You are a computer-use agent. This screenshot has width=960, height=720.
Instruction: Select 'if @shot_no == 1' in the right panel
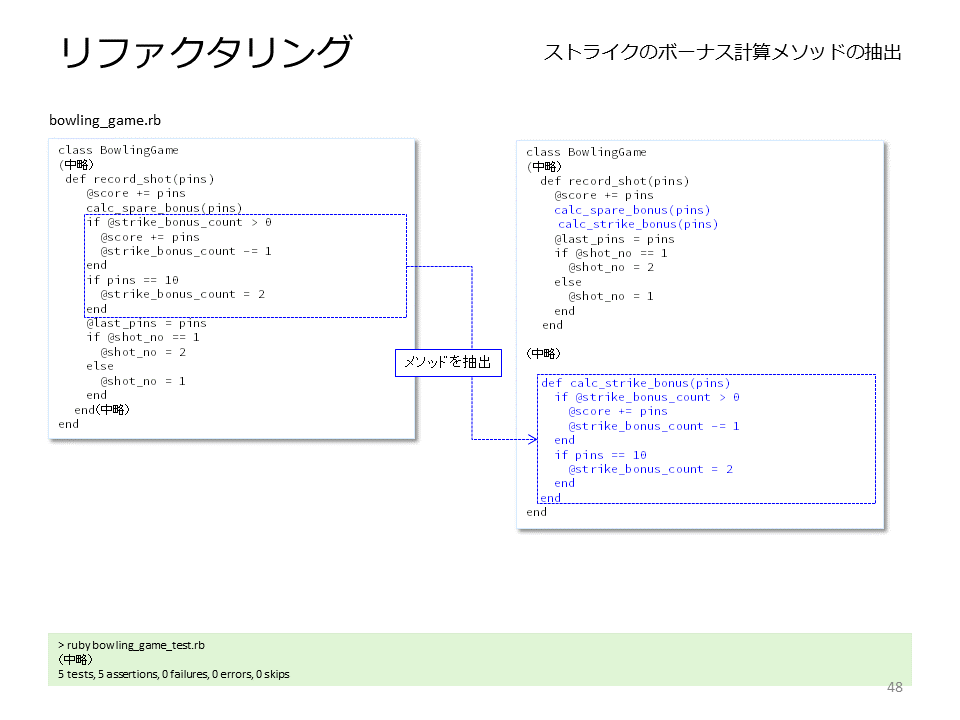611,253
